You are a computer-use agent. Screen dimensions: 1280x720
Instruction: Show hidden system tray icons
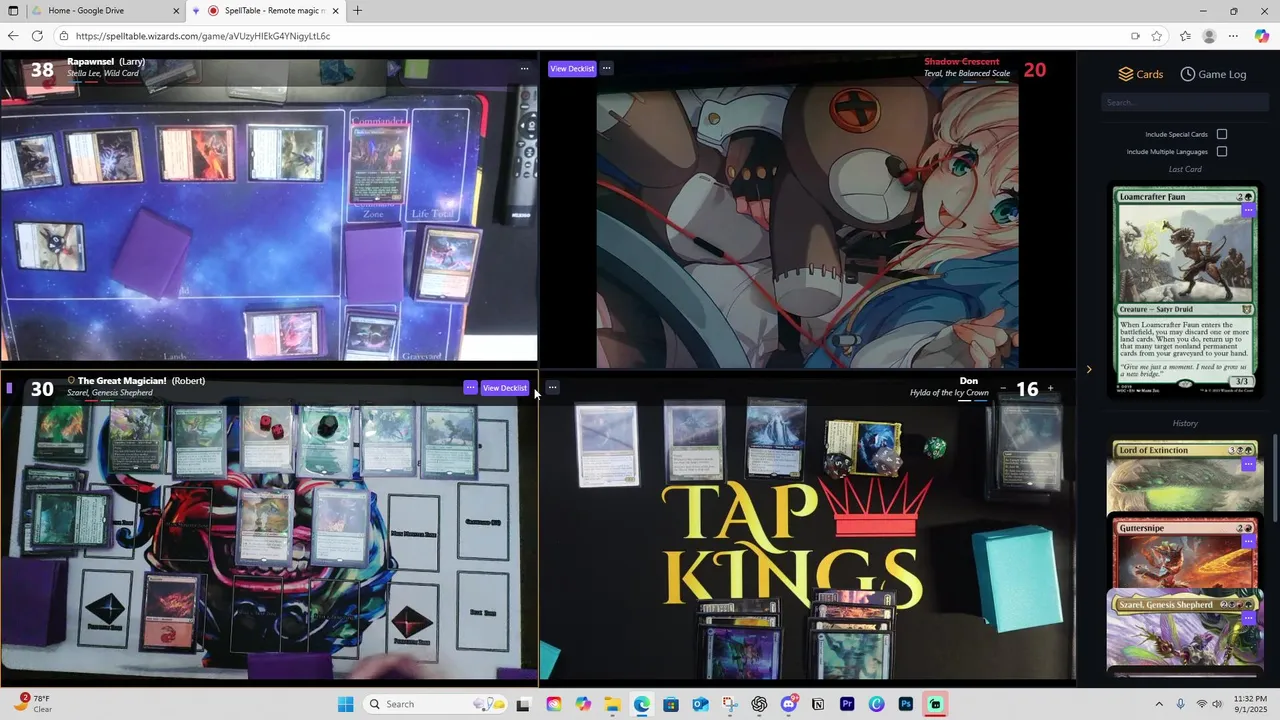point(1159,704)
